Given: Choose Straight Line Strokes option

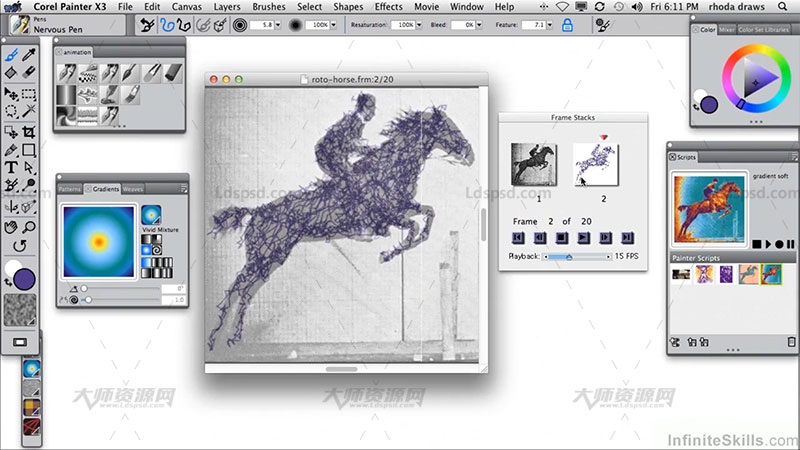Looking at the screenshot, I should click(184, 25).
